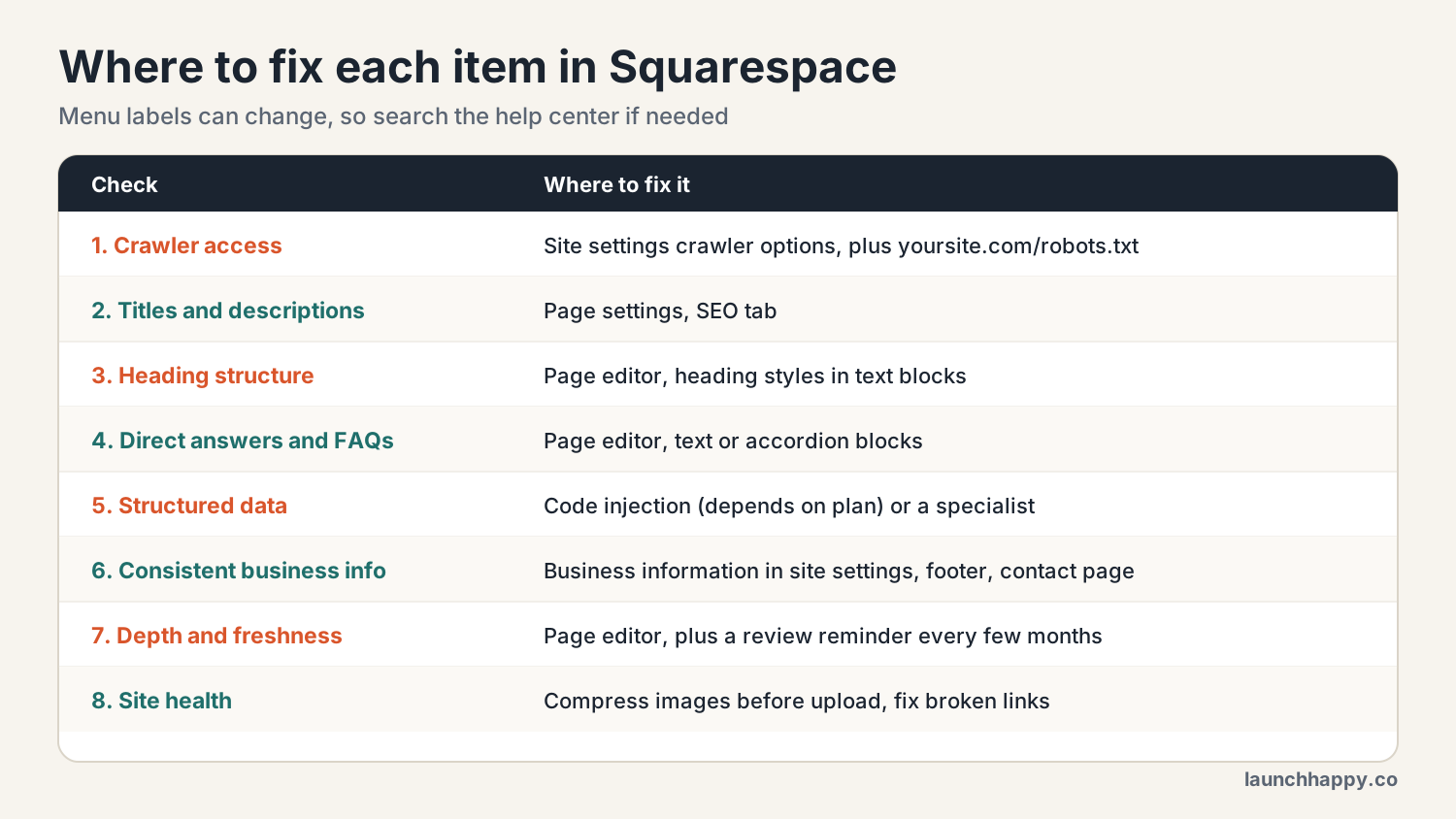The width and height of the screenshot is (1456, 819).
Task: Click 'Compress images before upload, fix broken links'
Action: click(x=797, y=701)
